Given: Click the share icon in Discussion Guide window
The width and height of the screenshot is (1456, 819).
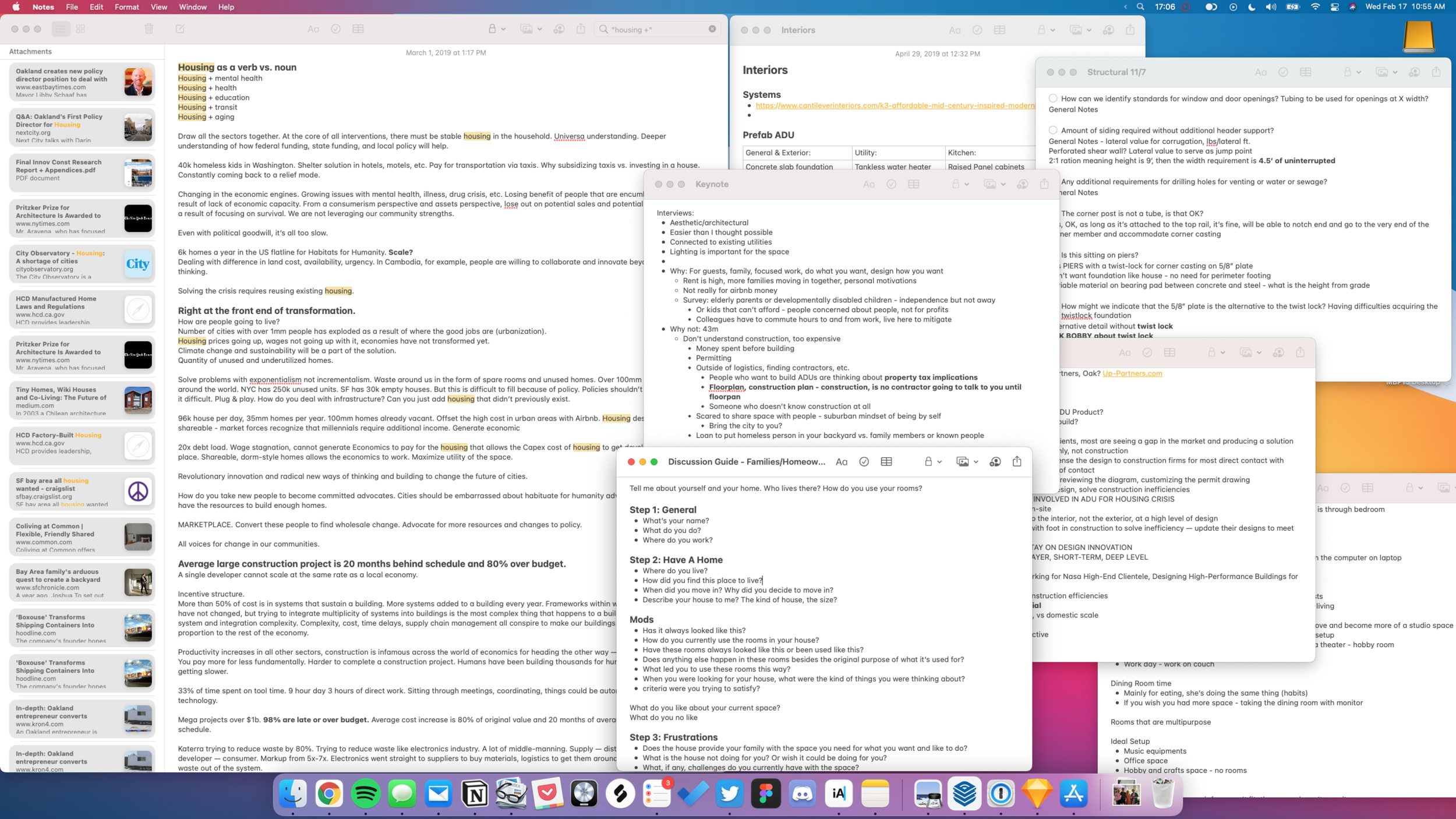Looking at the screenshot, I should click(x=1017, y=461).
